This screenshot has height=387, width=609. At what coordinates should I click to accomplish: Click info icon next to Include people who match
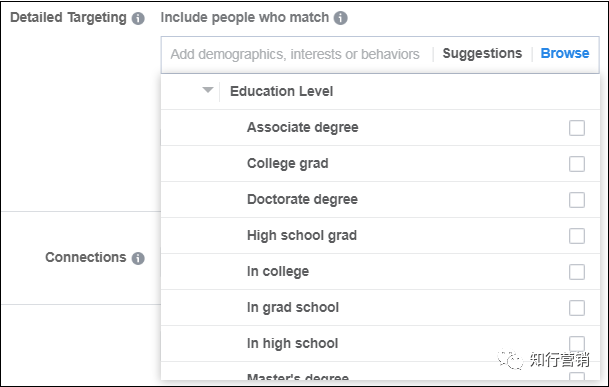pyautogui.click(x=341, y=18)
